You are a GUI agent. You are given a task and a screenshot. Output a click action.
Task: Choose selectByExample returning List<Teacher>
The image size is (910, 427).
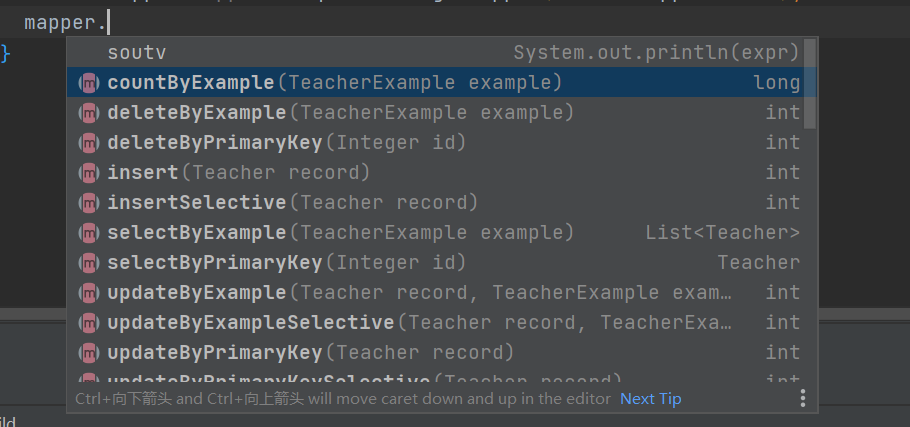tap(340, 233)
